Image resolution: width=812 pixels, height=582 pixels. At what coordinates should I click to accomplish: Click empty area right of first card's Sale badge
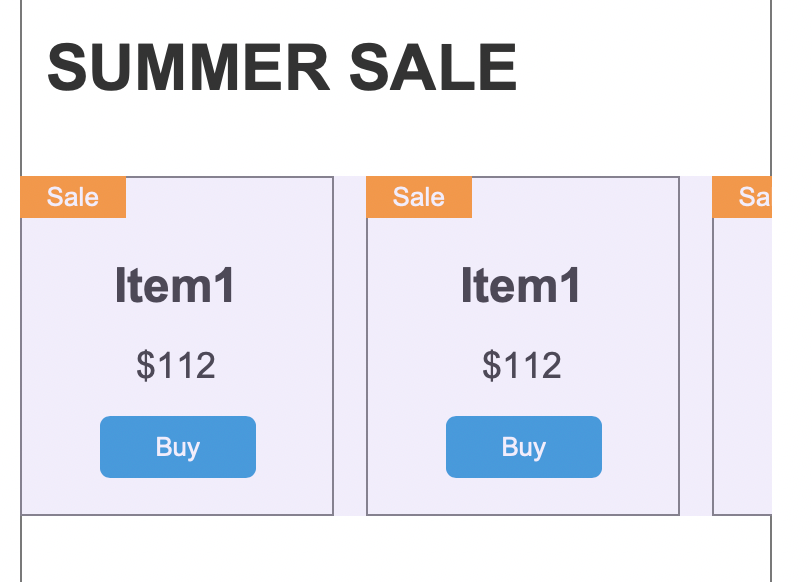[x=228, y=198]
